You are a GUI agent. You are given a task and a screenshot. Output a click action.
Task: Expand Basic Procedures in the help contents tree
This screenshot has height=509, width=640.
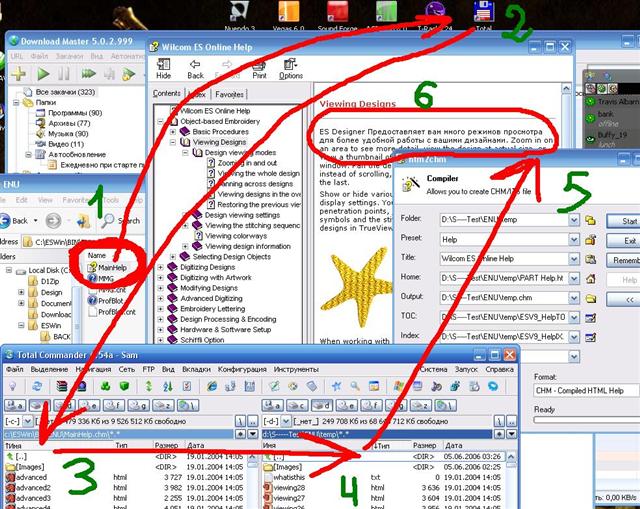pyautogui.click(x=173, y=132)
